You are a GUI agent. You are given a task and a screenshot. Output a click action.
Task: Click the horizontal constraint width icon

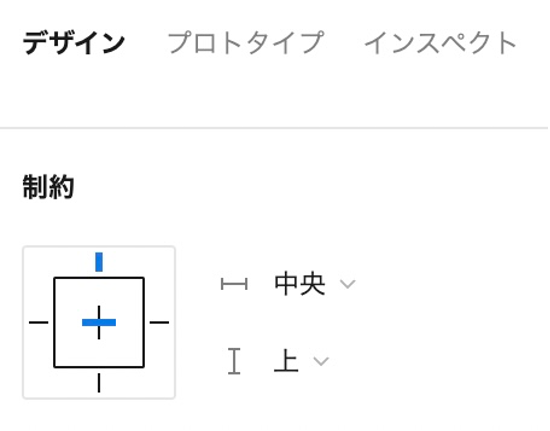coord(234,284)
